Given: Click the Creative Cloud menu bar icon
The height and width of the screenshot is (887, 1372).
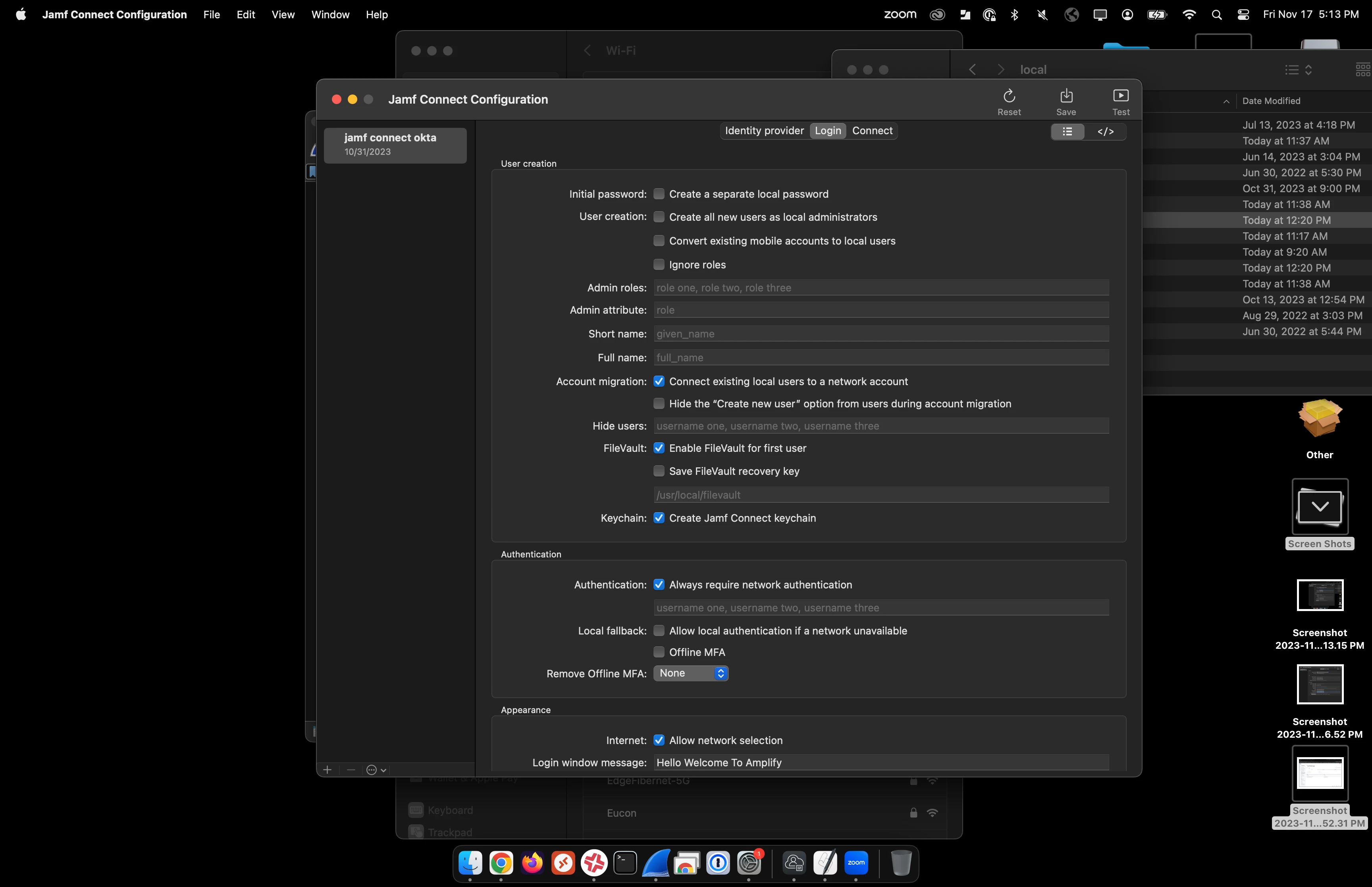Looking at the screenshot, I should (937, 14).
